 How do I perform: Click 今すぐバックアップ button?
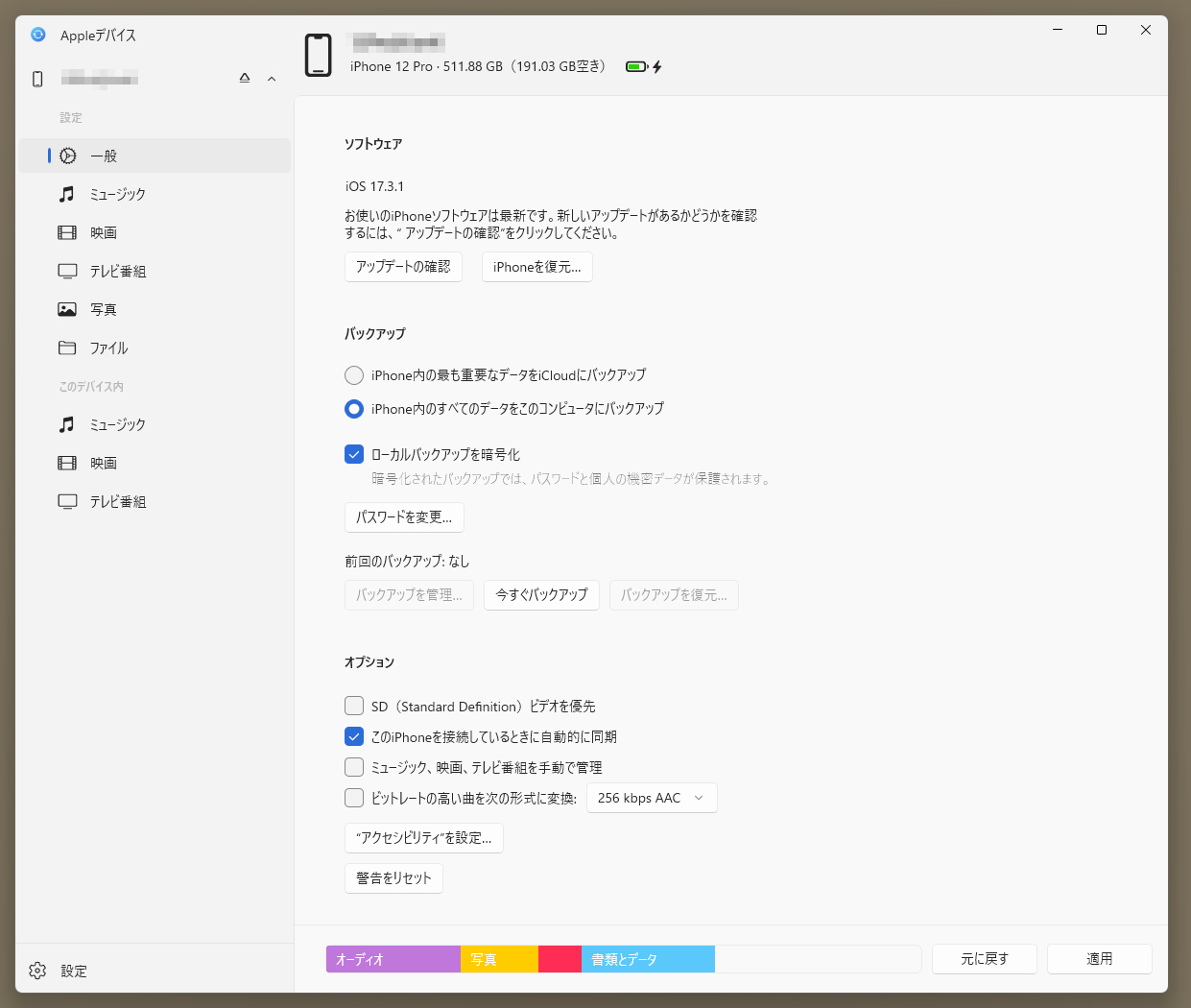pyautogui.click(x=541, y=595)
